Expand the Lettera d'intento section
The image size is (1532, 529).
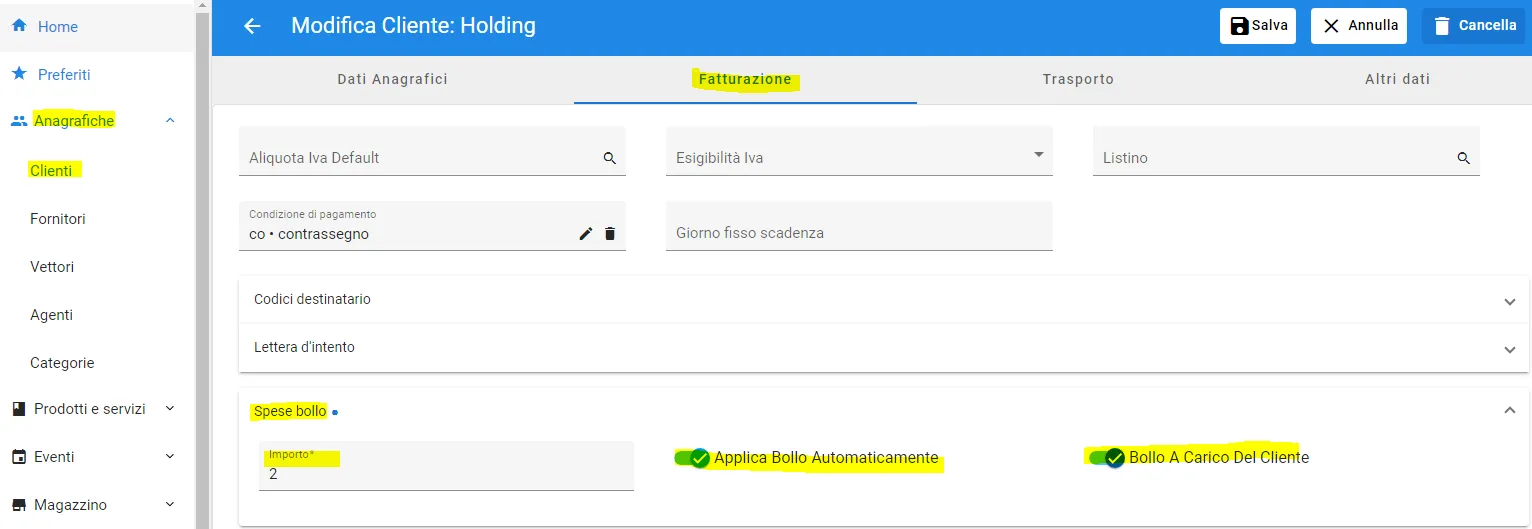point(885,348)
